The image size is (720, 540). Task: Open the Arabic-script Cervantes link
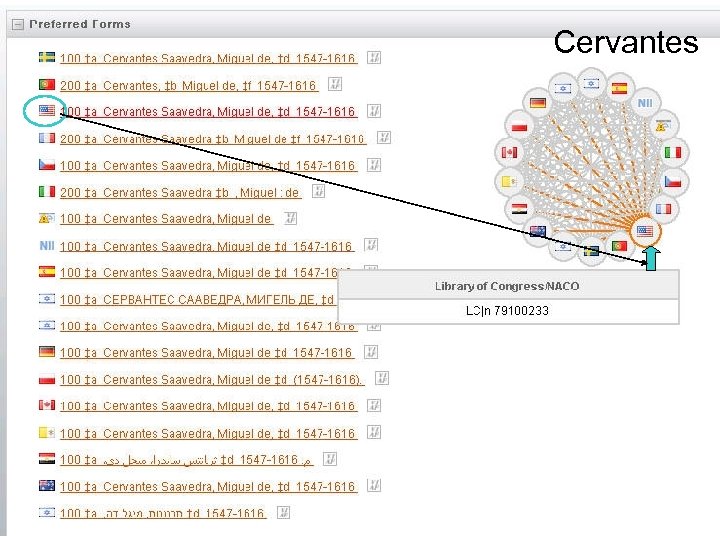coord(186,460)
